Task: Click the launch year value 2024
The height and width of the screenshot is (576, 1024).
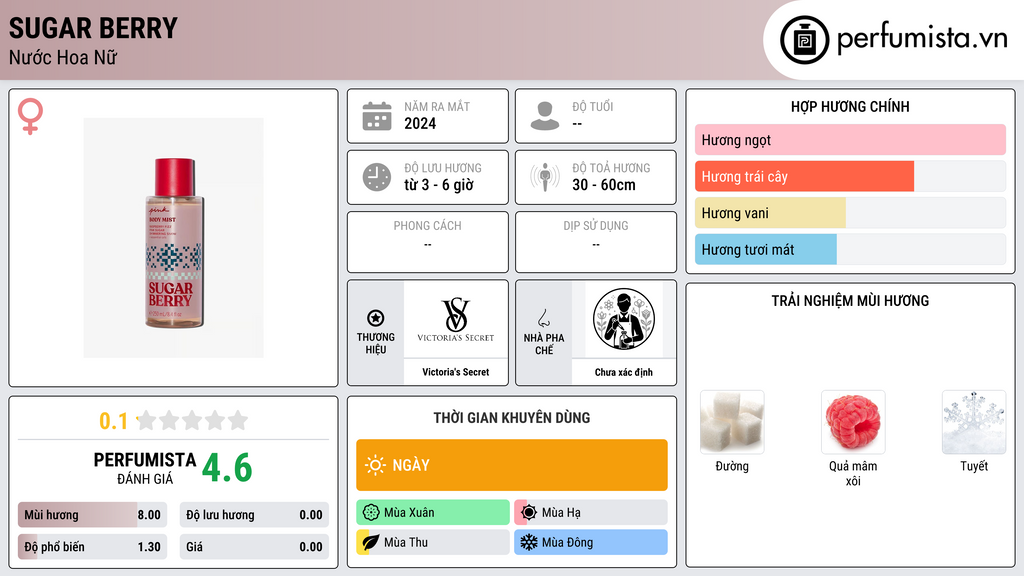Action: coord(420,123)
